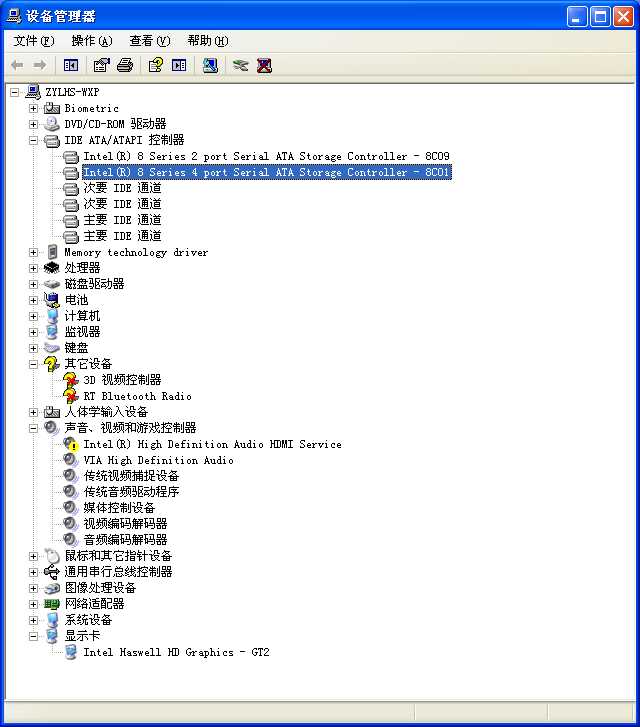Expand the Memory technology driver node
Screen dimensions: 640x727
[x=33, y=252]
